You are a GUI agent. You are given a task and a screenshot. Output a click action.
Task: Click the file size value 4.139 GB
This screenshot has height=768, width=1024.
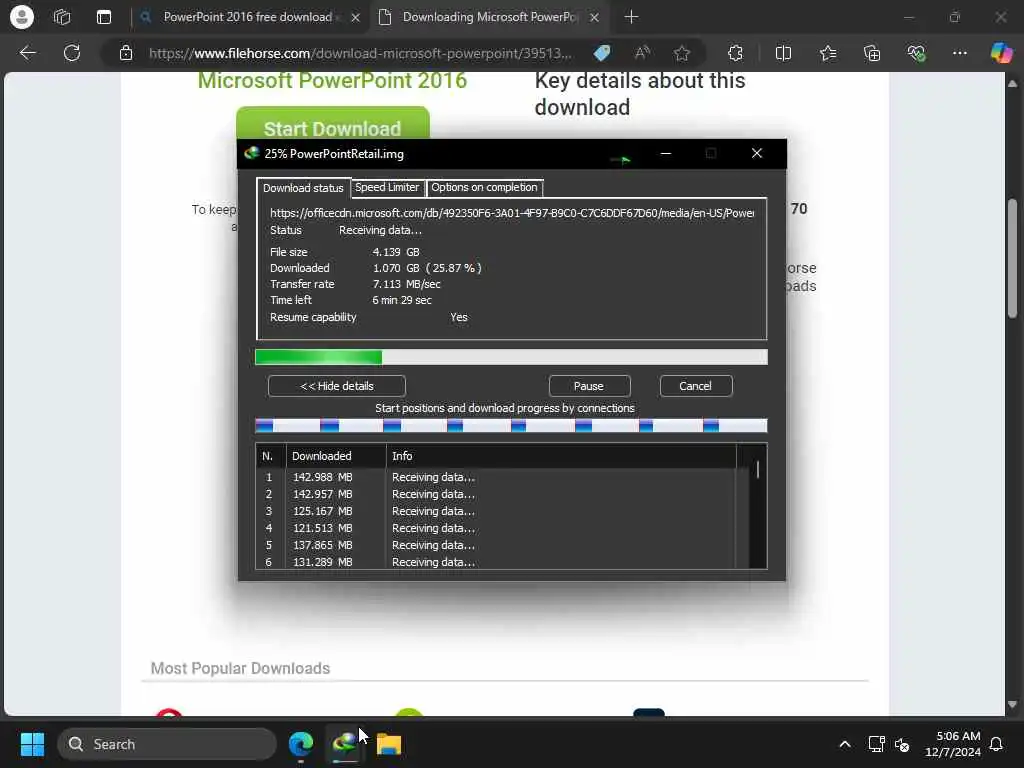396,252
